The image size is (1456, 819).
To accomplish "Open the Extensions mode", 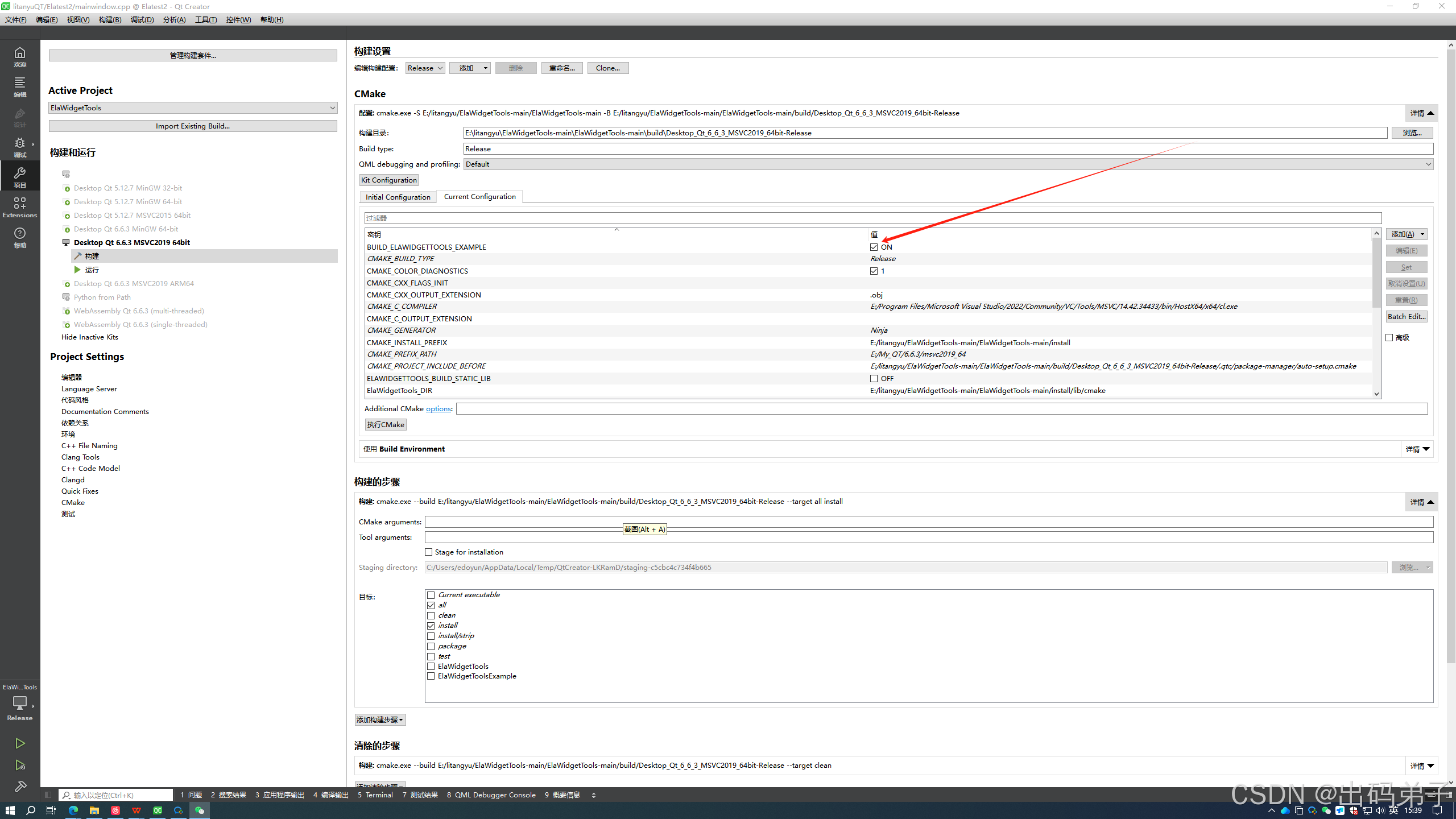I will tap(20, 207).
